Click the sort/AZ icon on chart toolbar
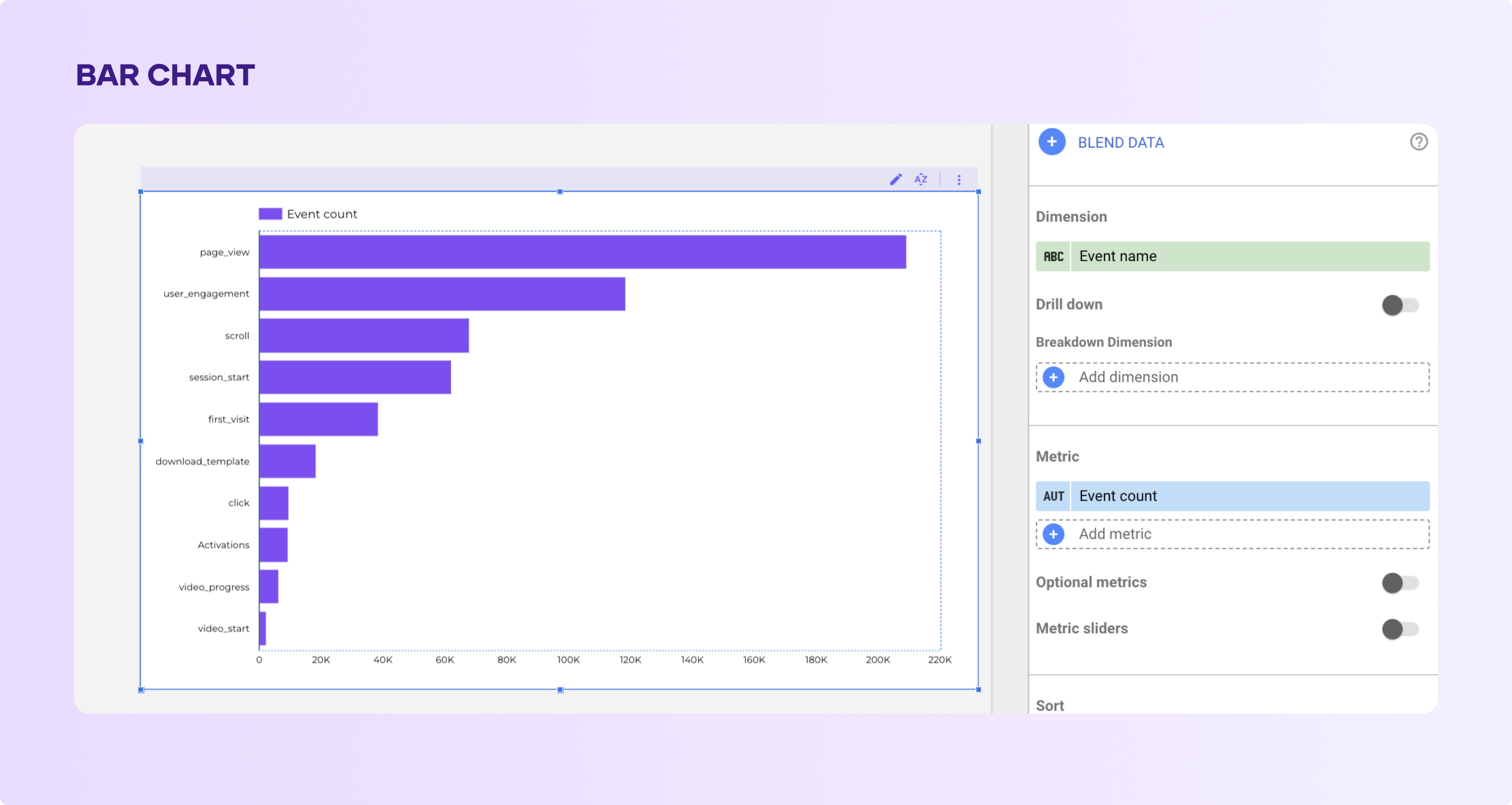This screenshot has height=805, width=1512. point(921,179)
